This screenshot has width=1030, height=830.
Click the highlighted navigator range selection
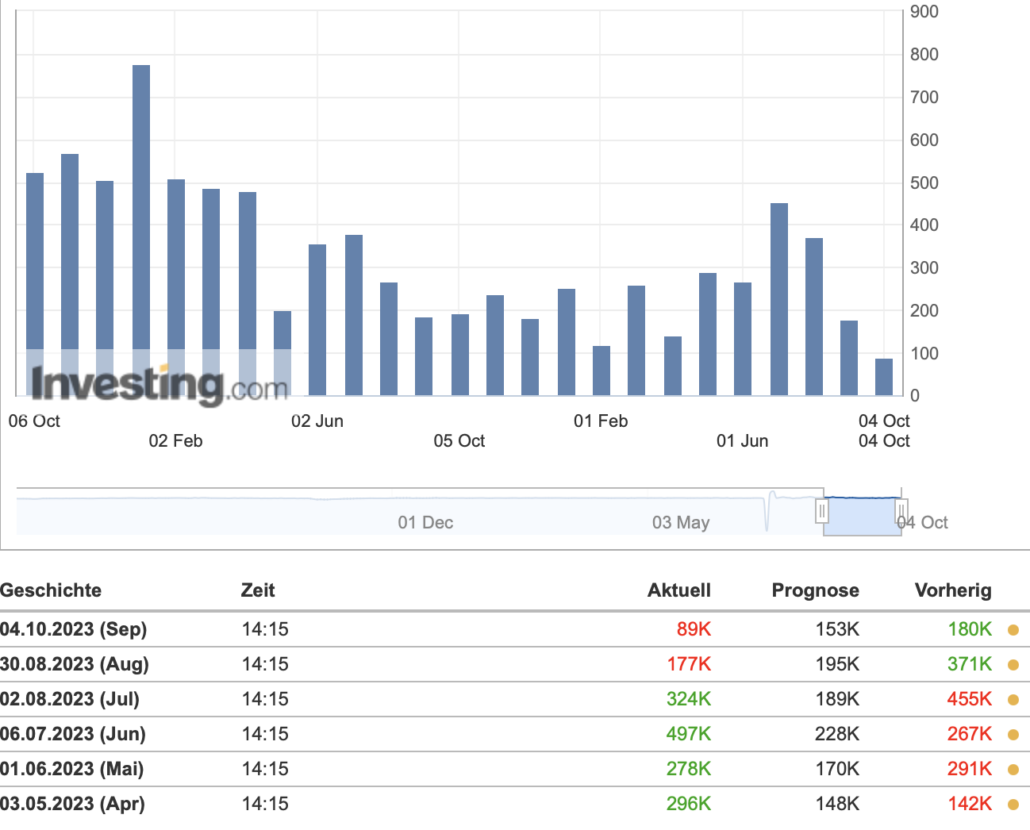click(862, 516)
